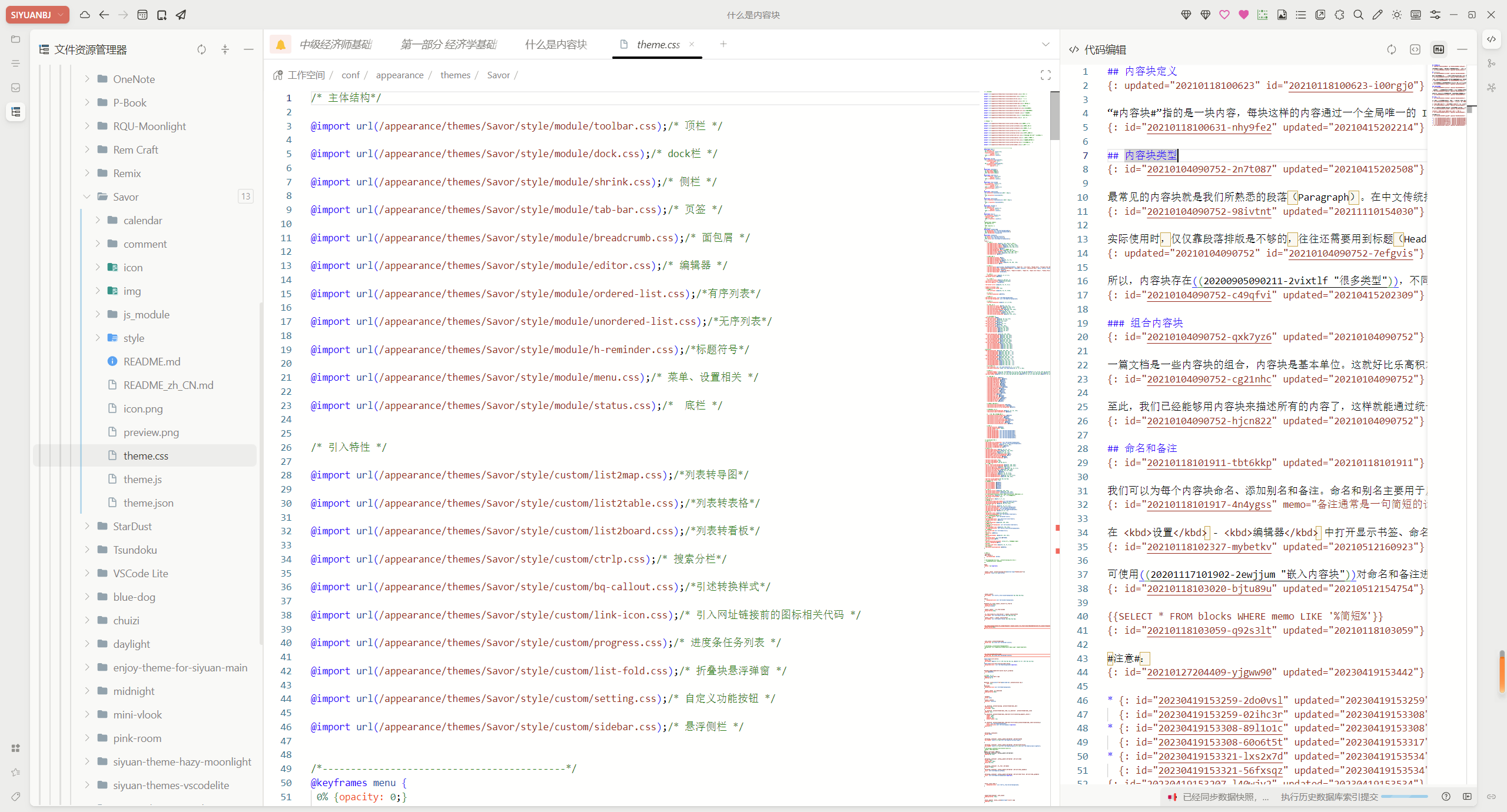The height and width of the screenshot is (812, 1507).
Task: Toggle Markdown mode in code editor panel
Action: 1439,49
